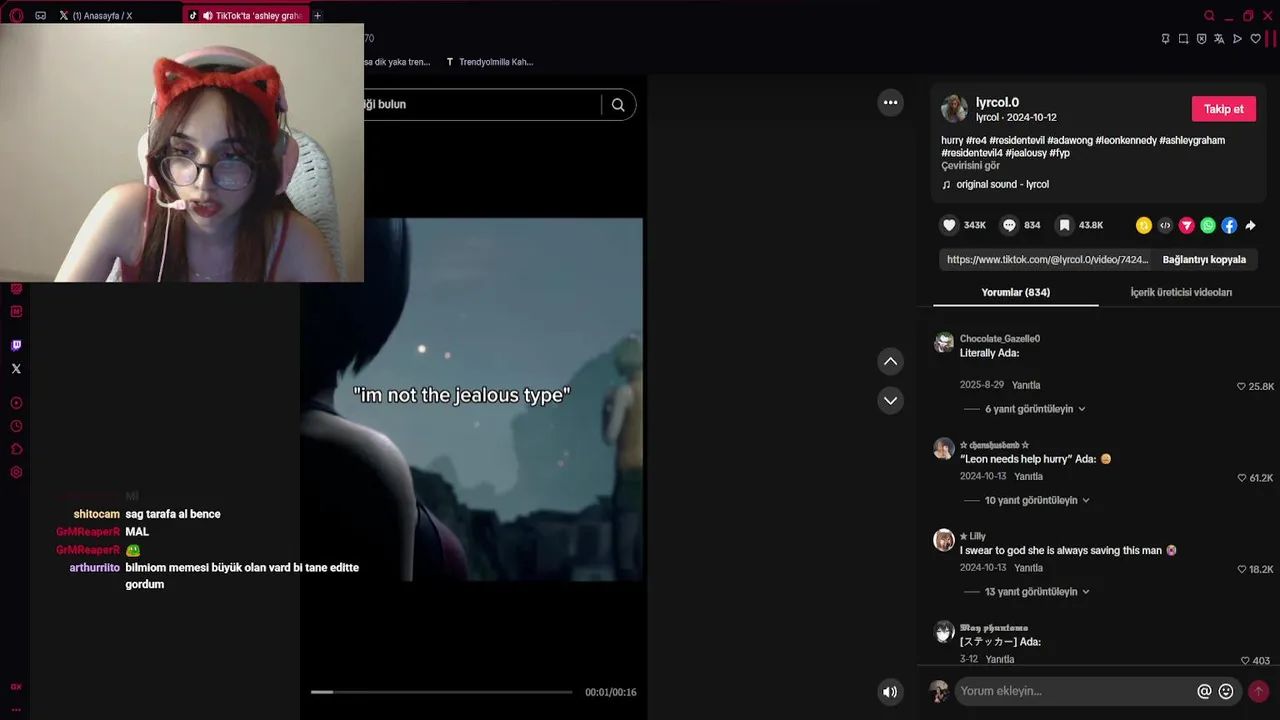Click the #leonkennedy hashtag

(x=1126, y=141)
